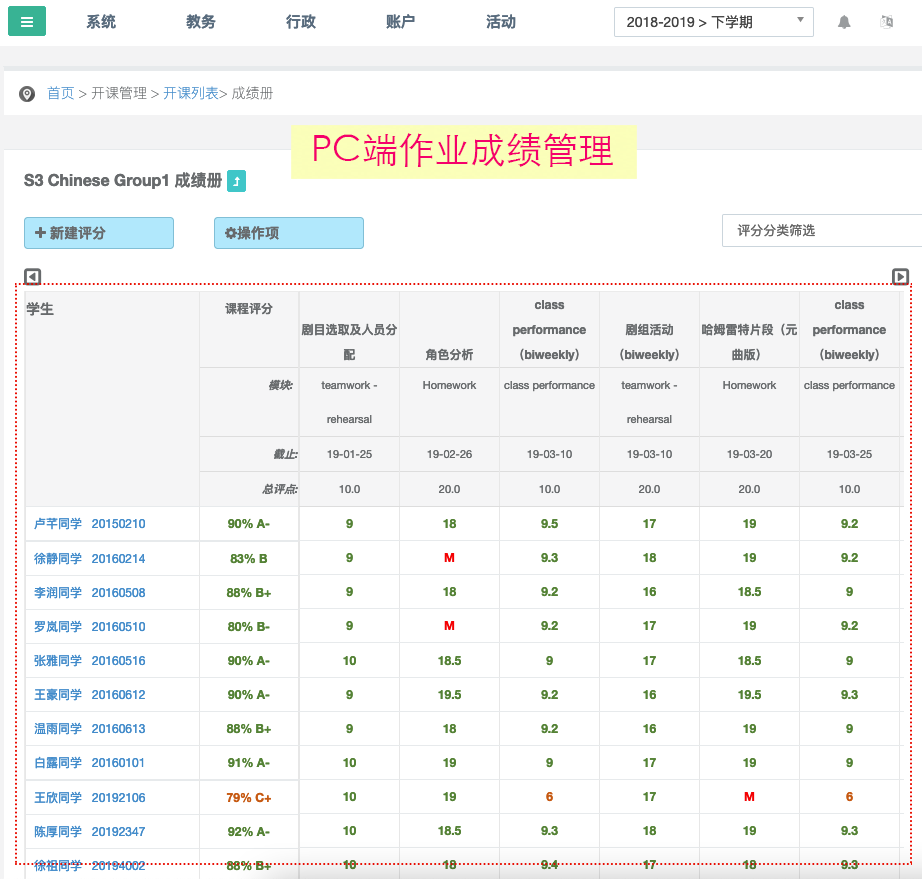Click the teal icon beside 成绩册 title
Screen dimensions: 922x879
[236, 181]
